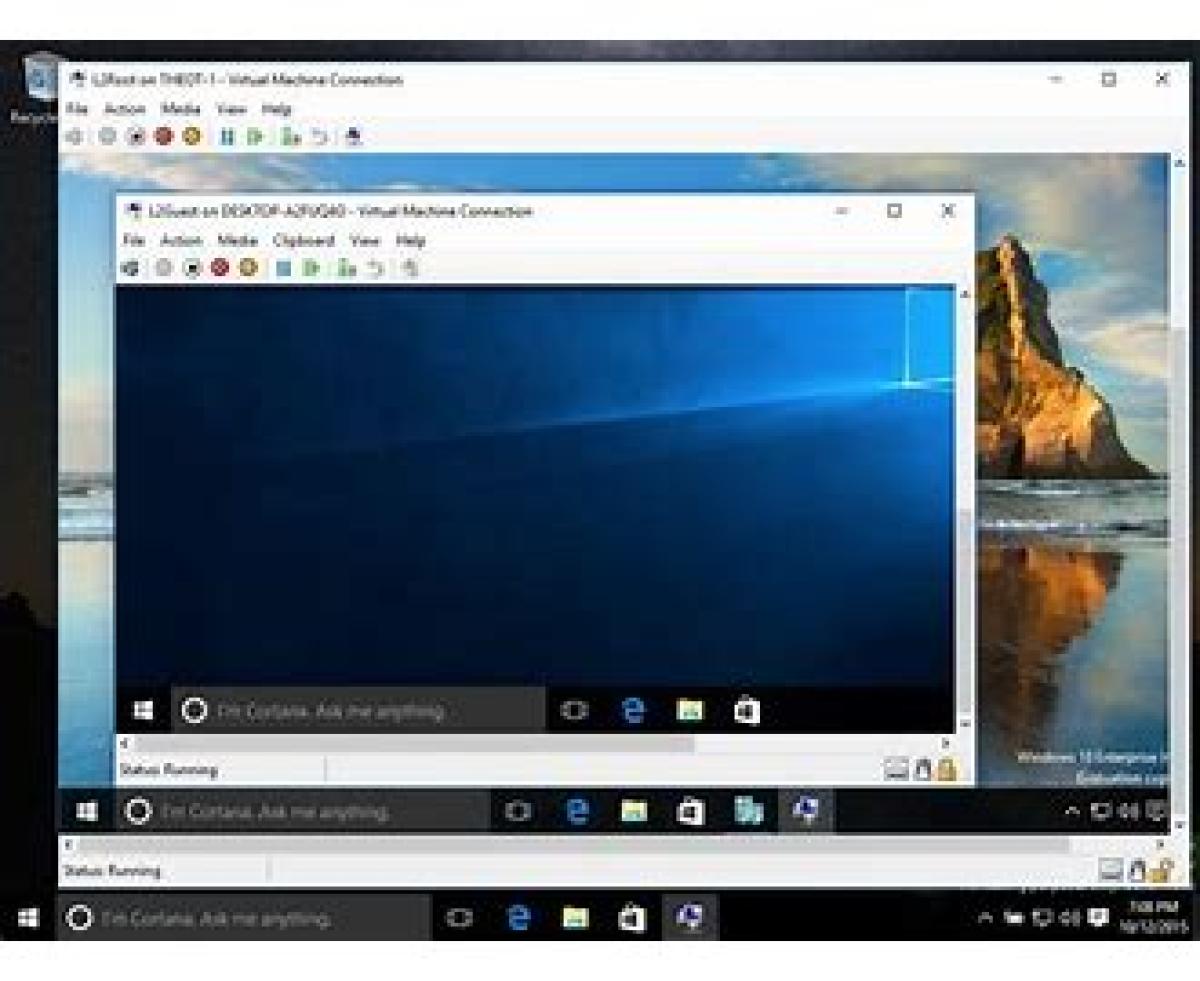Click Turn Off icon in L2Root toolbar

click(x=135, y=137)
